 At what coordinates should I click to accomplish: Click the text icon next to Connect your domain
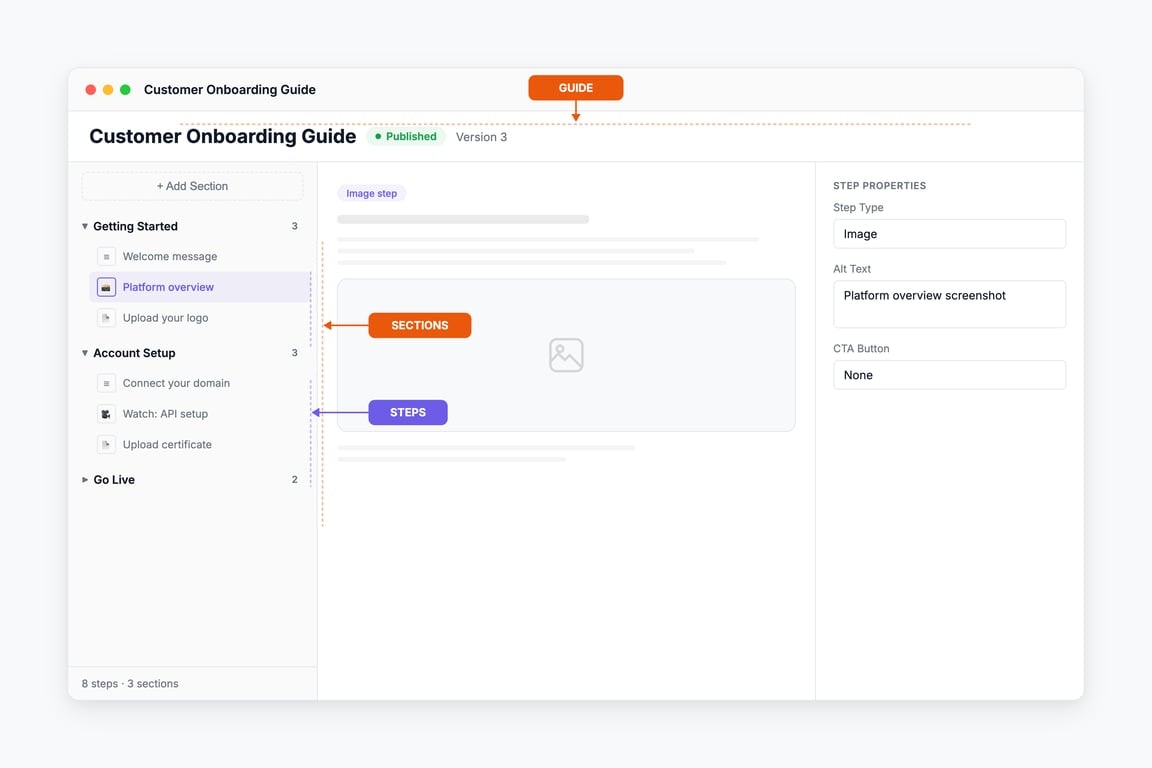tap(106, 383)
